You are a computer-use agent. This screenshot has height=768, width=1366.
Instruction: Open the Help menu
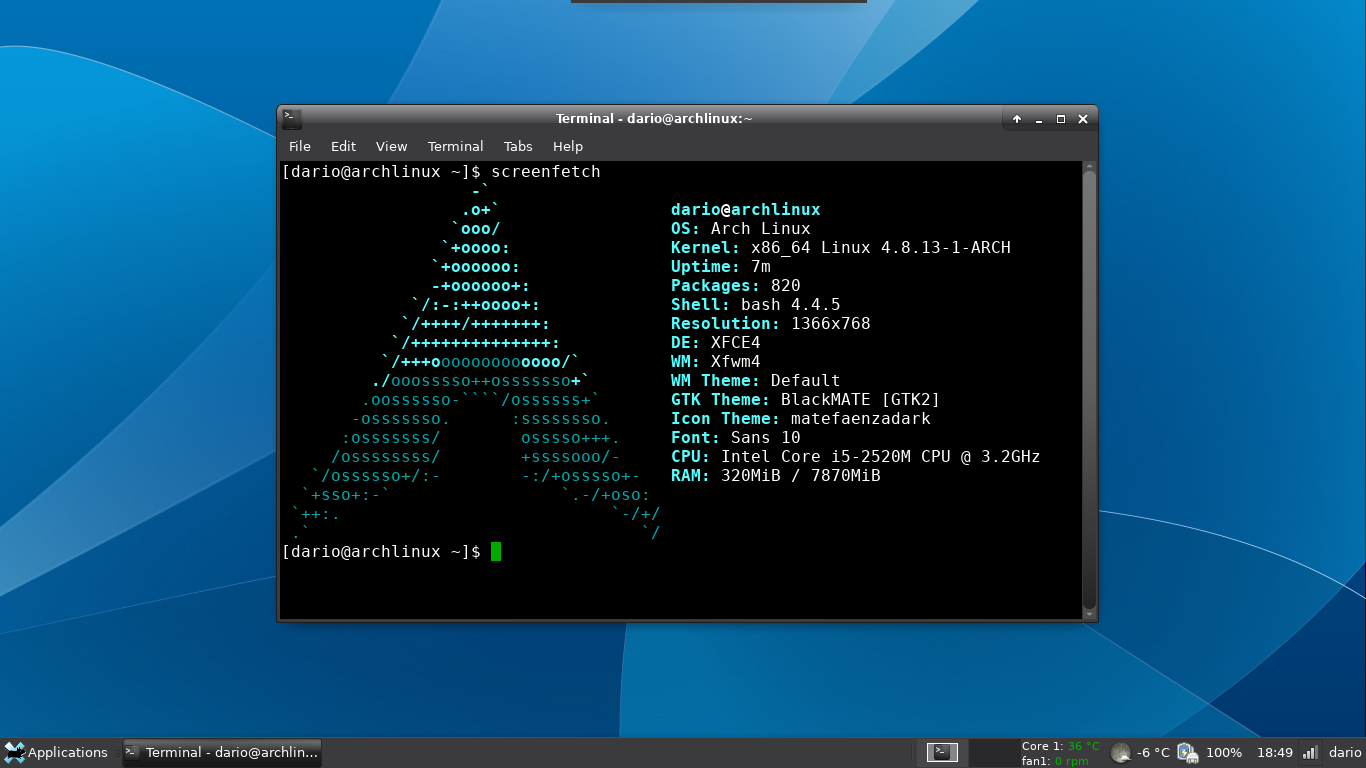[568, 146]
